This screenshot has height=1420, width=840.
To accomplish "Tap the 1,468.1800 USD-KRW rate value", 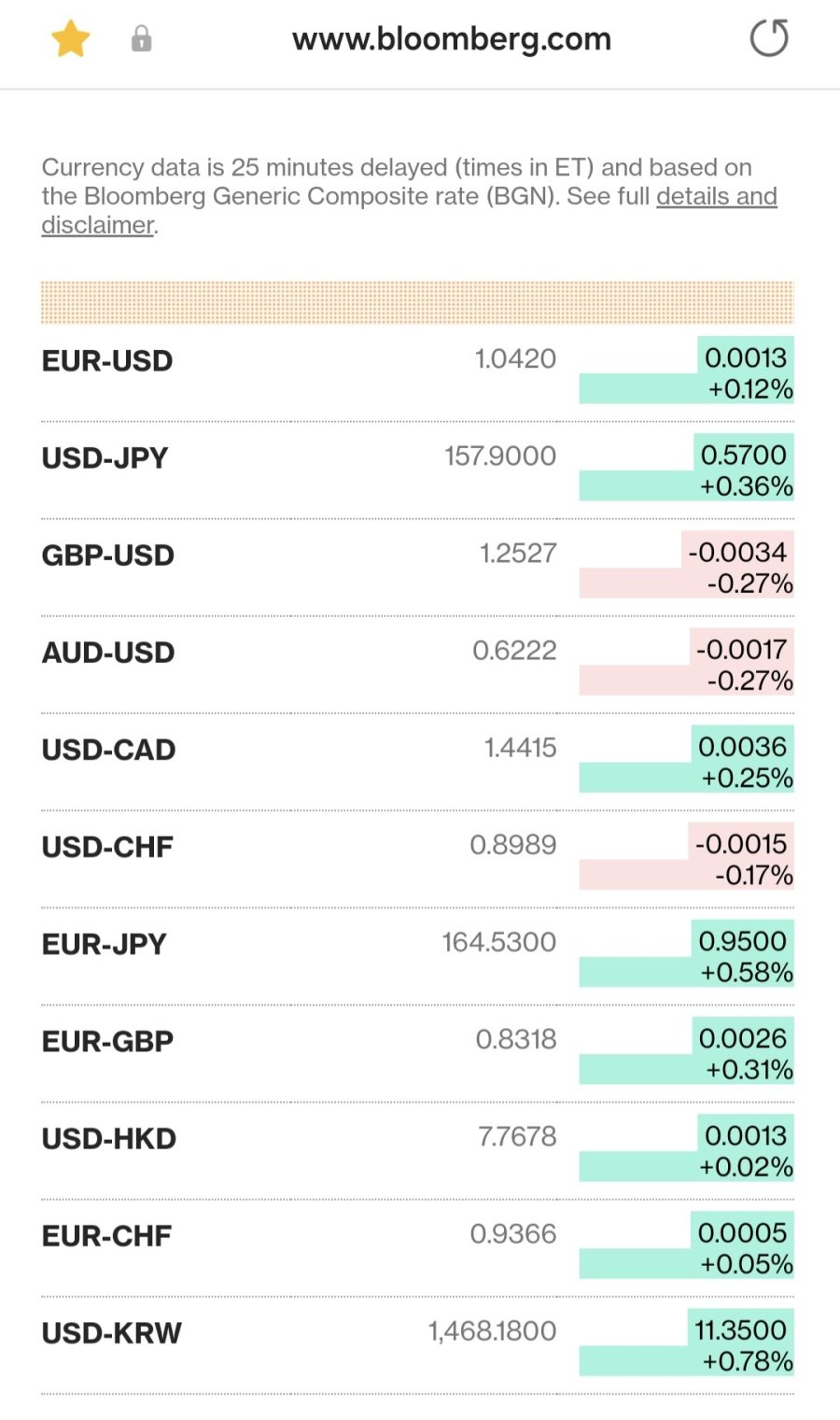I will [492, 1331].
